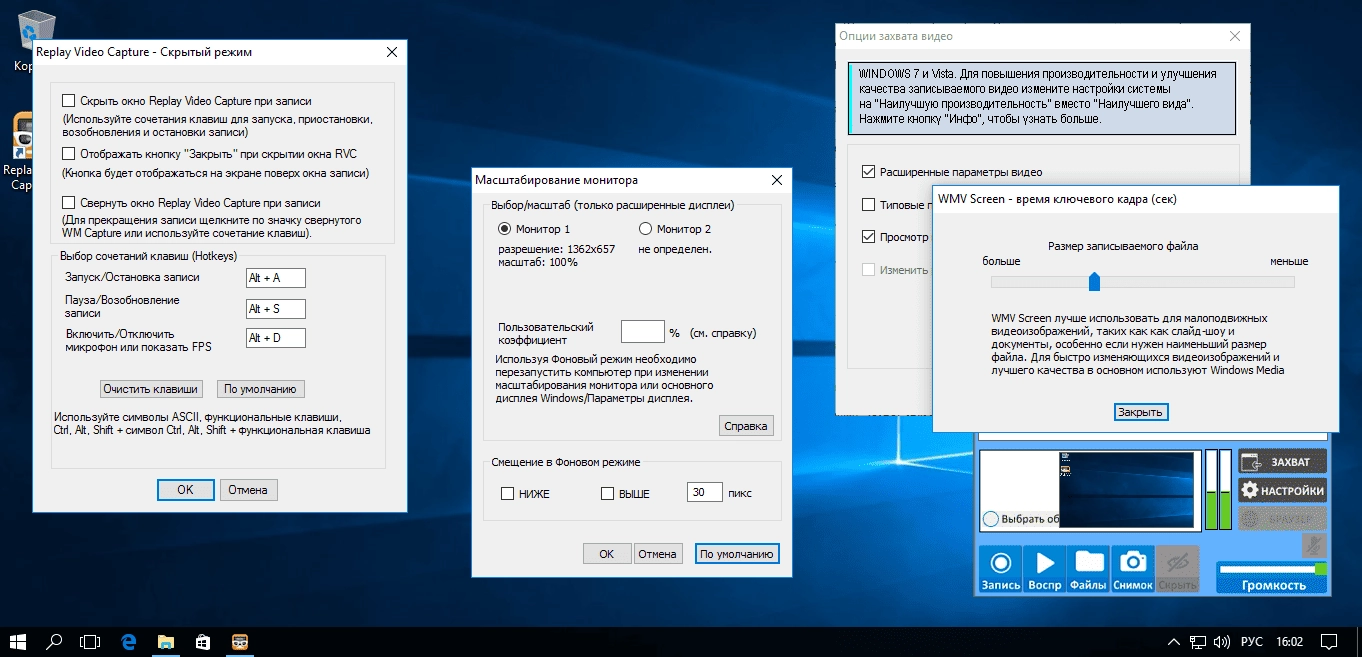Select Replay Capture desktop shortcut
1362x657 pixels.
click(x=24, y=152)
